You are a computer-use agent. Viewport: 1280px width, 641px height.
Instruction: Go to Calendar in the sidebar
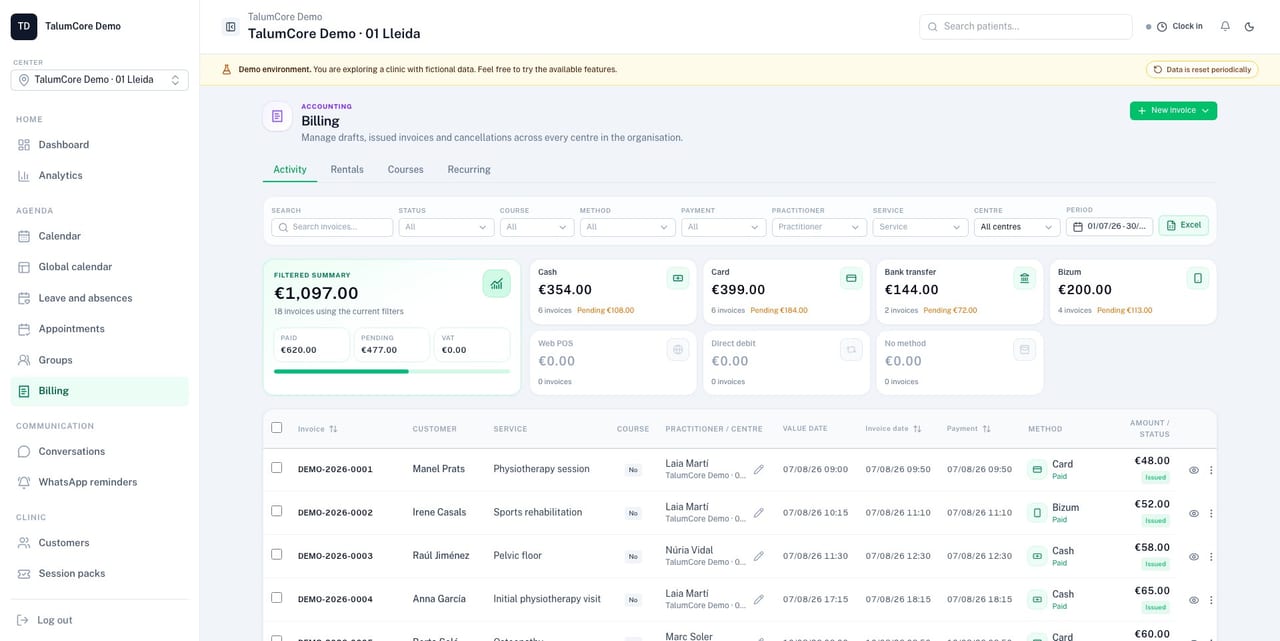[x=100, y=236]
